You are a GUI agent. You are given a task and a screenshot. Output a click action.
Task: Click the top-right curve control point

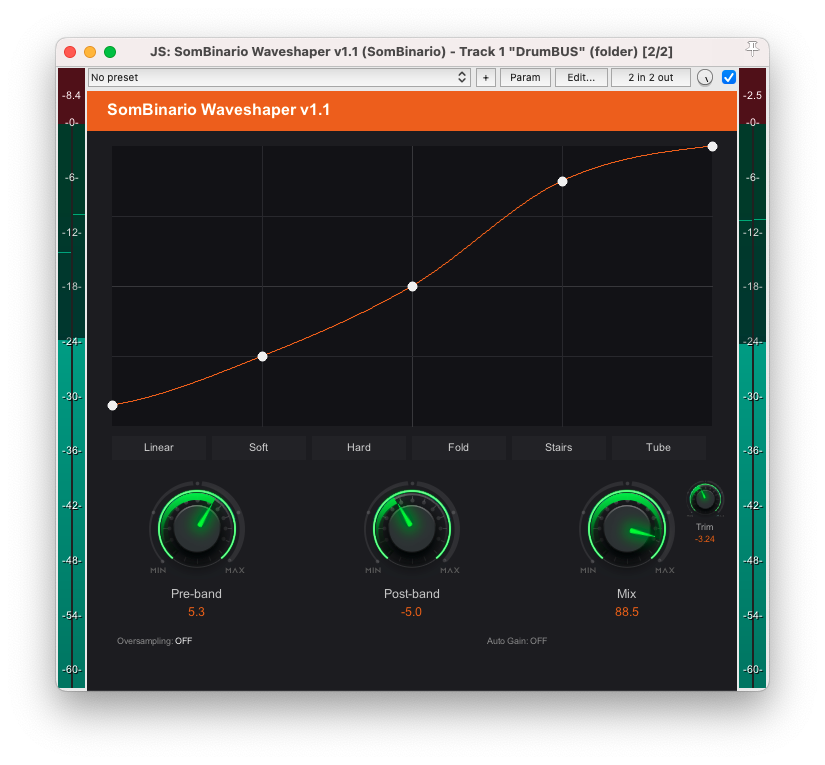712,147
